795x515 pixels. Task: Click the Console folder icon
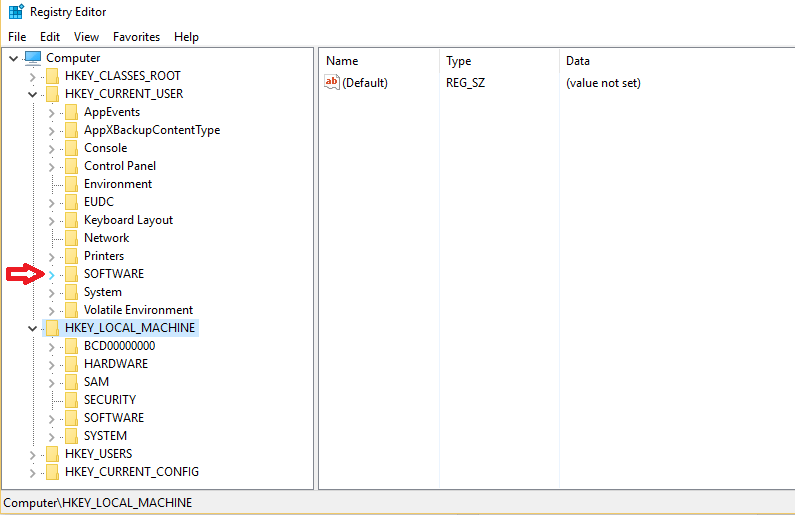click(71, 148)
